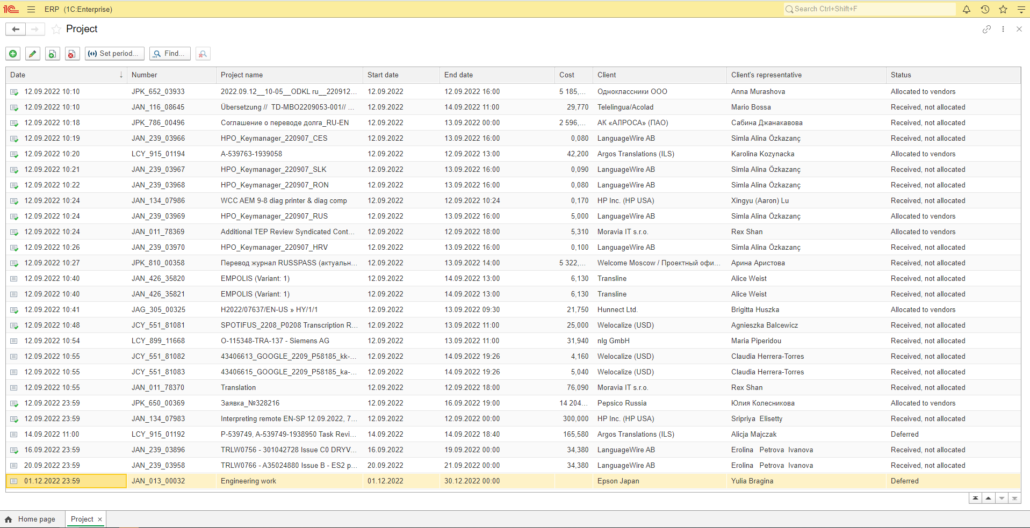Open the History clock icon
This screenshot has height=528, width=1030.
985,9
